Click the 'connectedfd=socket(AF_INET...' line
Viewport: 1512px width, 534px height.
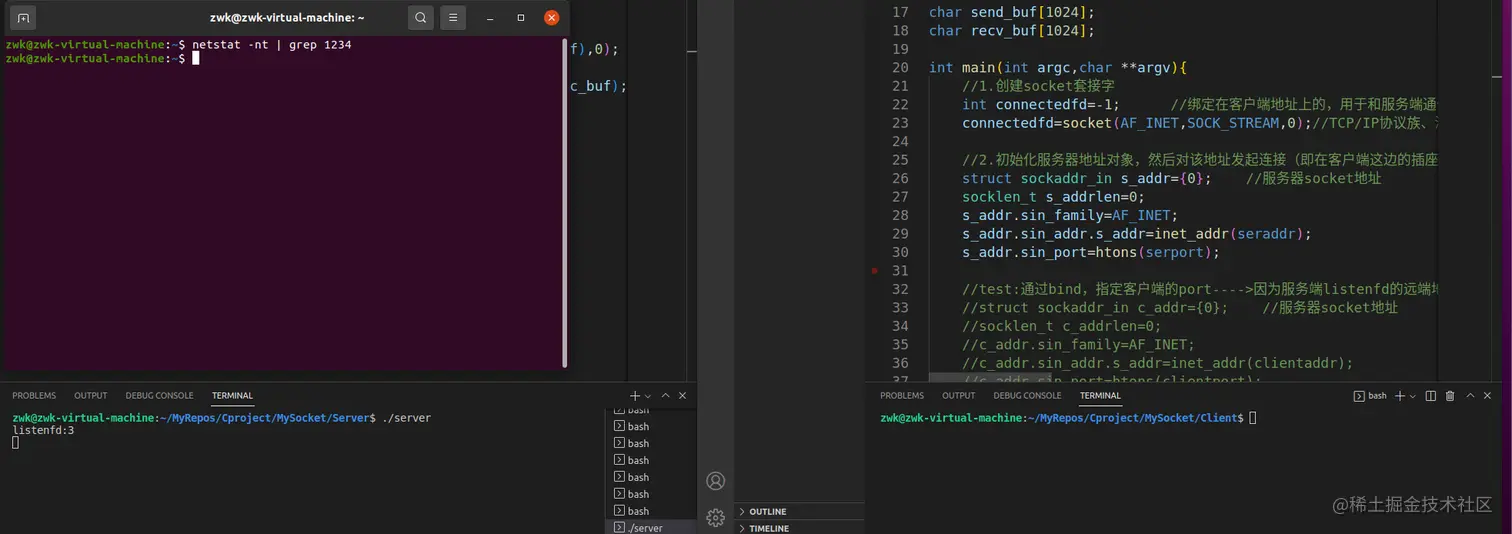click(x=1199, y=123)
